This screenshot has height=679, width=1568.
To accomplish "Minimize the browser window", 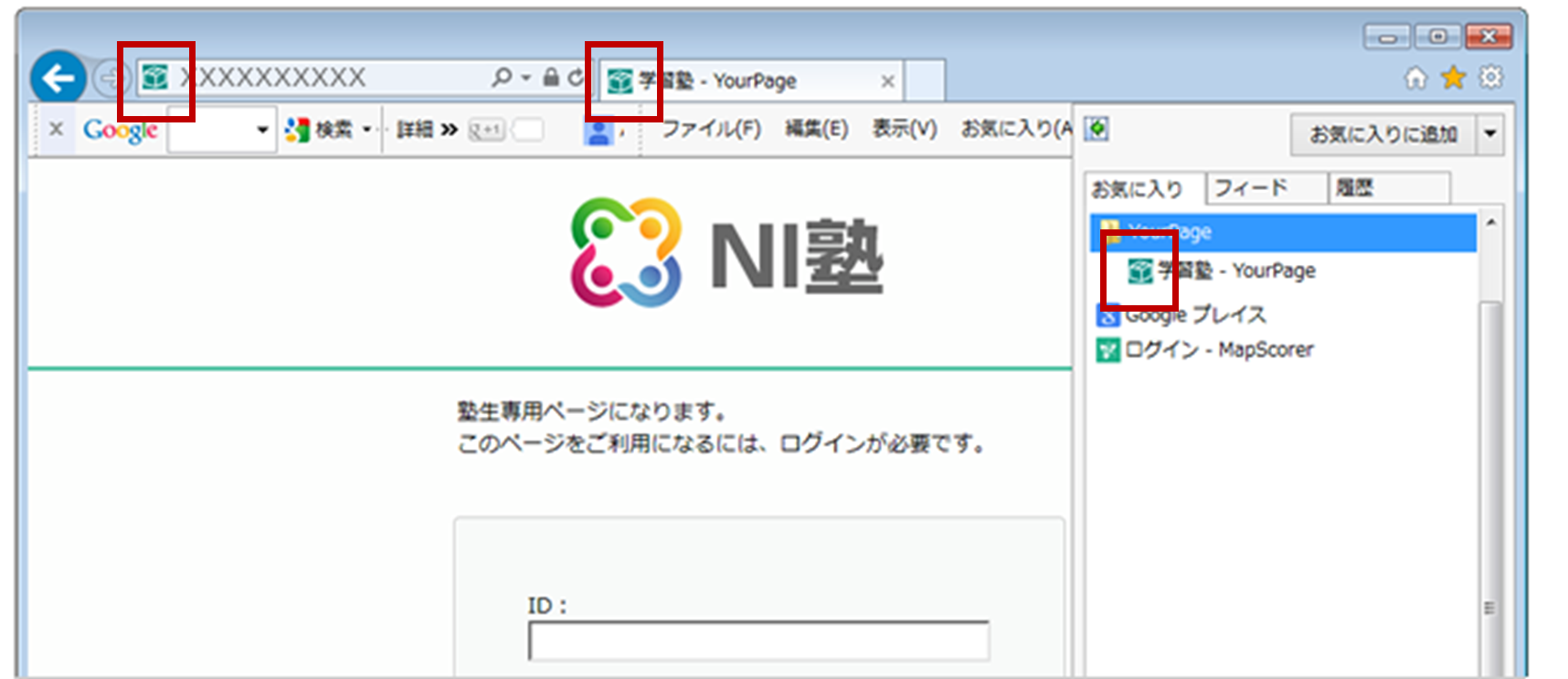I will [1388, 37].
